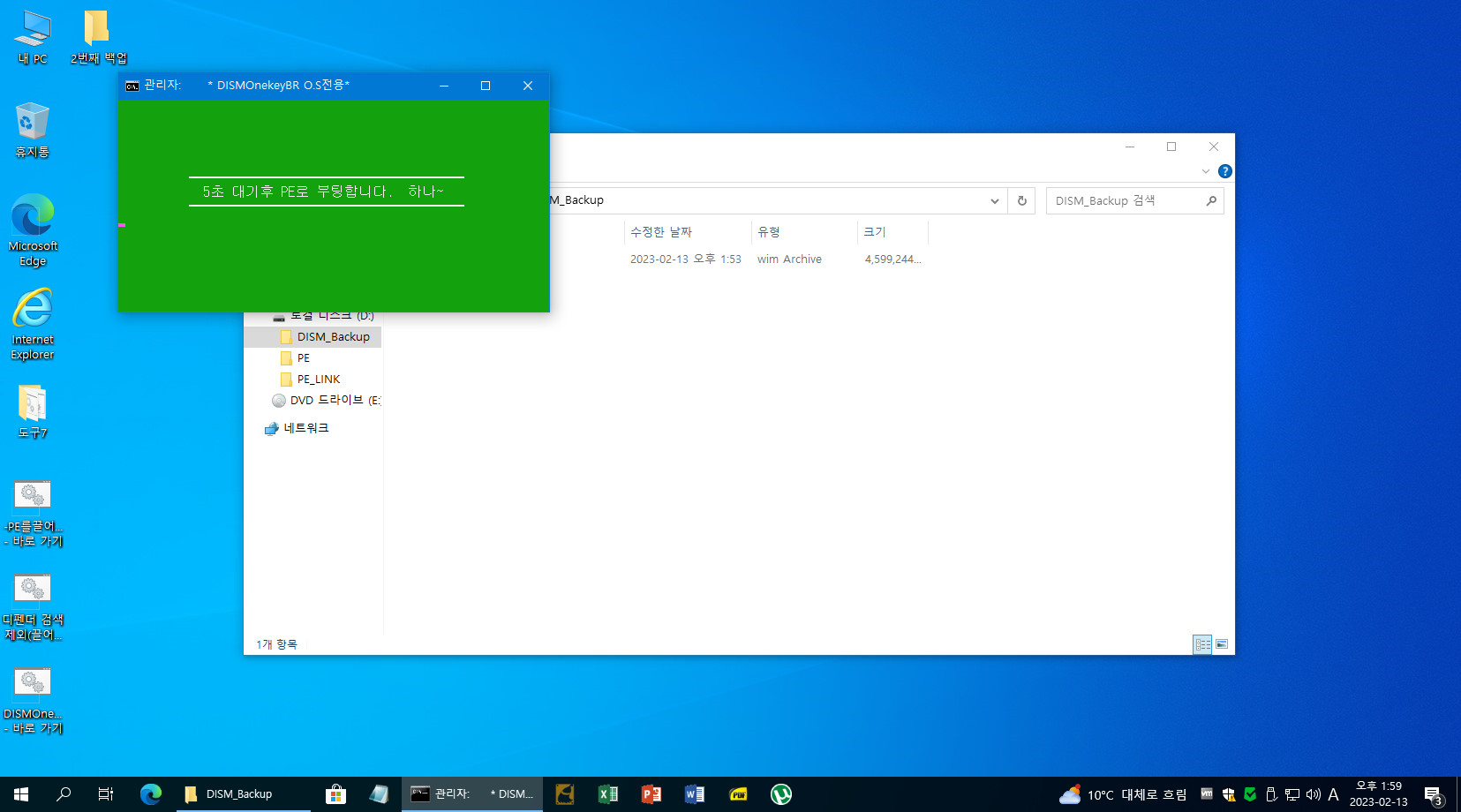Open the 내 PC desktop icon

point(33,37)
